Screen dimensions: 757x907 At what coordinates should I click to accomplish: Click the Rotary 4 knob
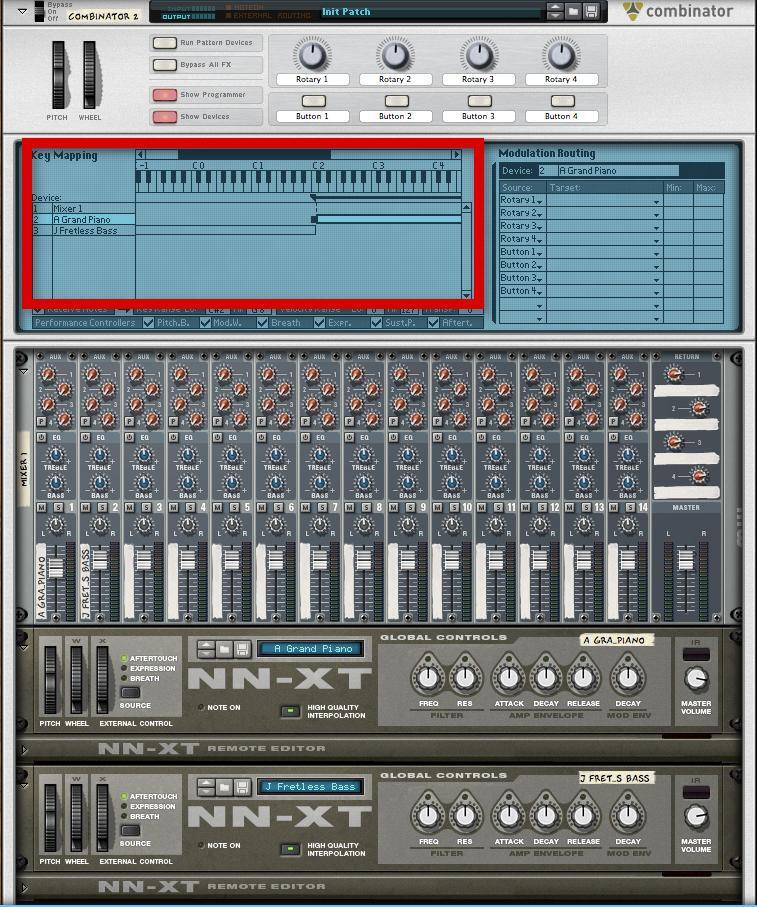[562, 56]
